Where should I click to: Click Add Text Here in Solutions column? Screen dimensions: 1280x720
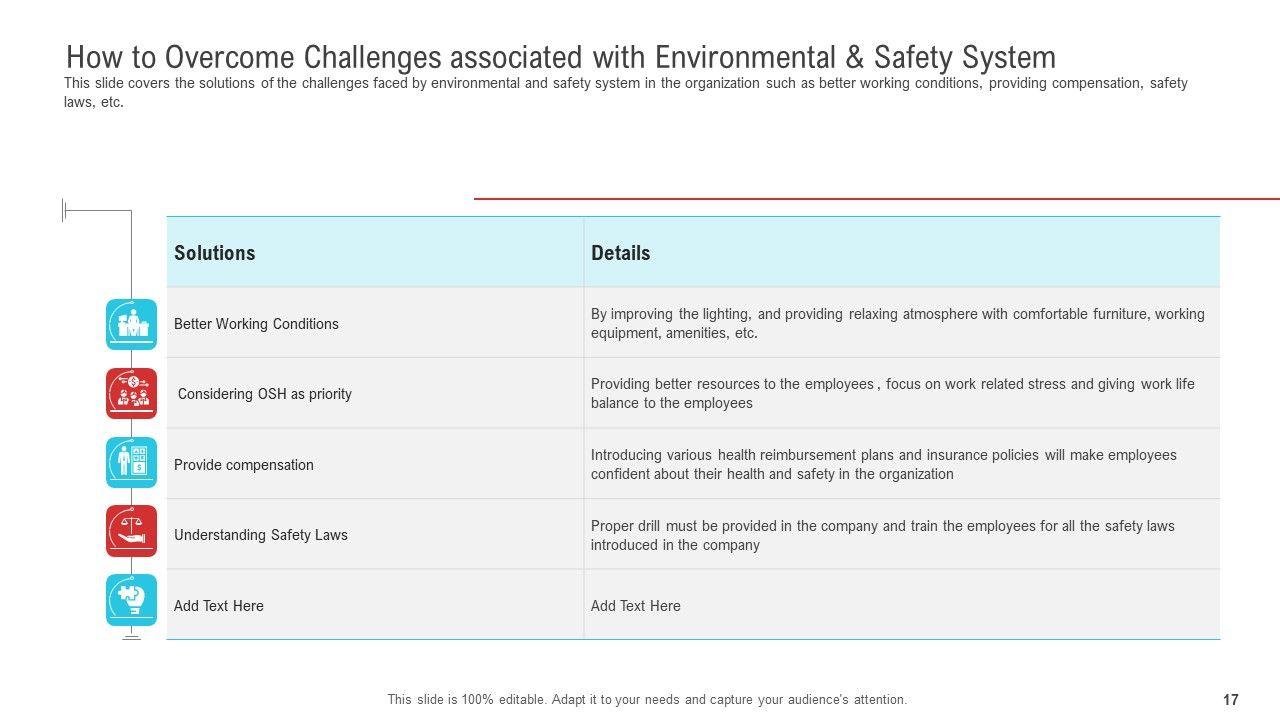pyautogui.click(x=219, y=606)
